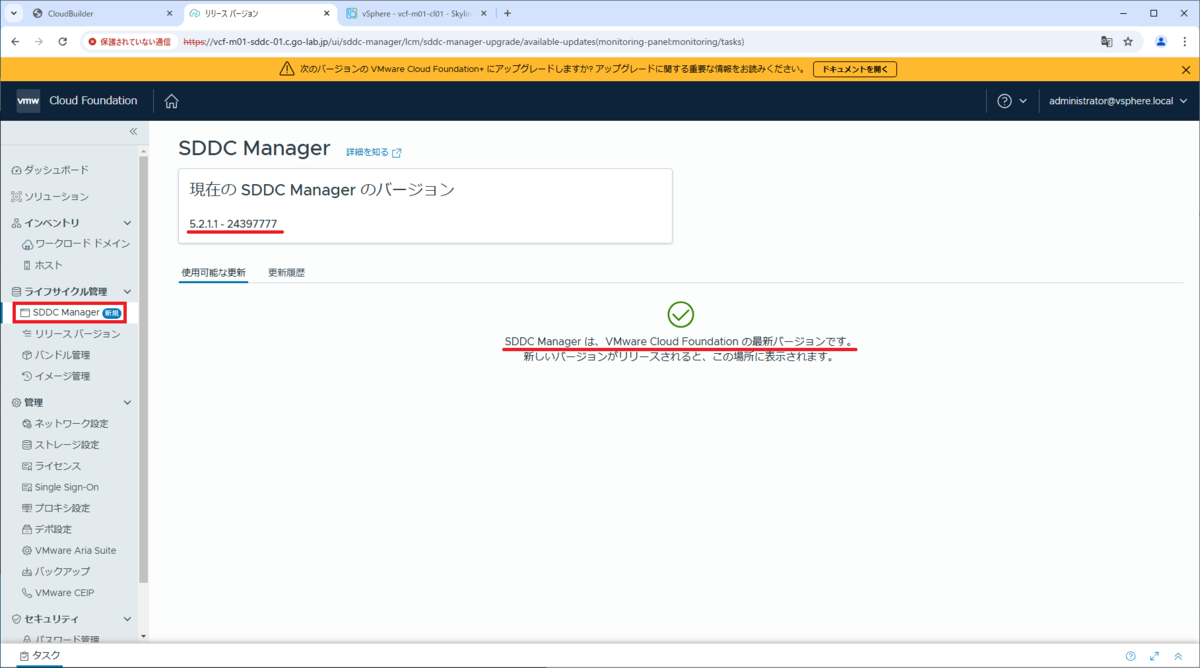Click the translate page icon in address bar
Image resolution: width=1200 pixels, height=668 pixels.
[x=1106, y=42]
